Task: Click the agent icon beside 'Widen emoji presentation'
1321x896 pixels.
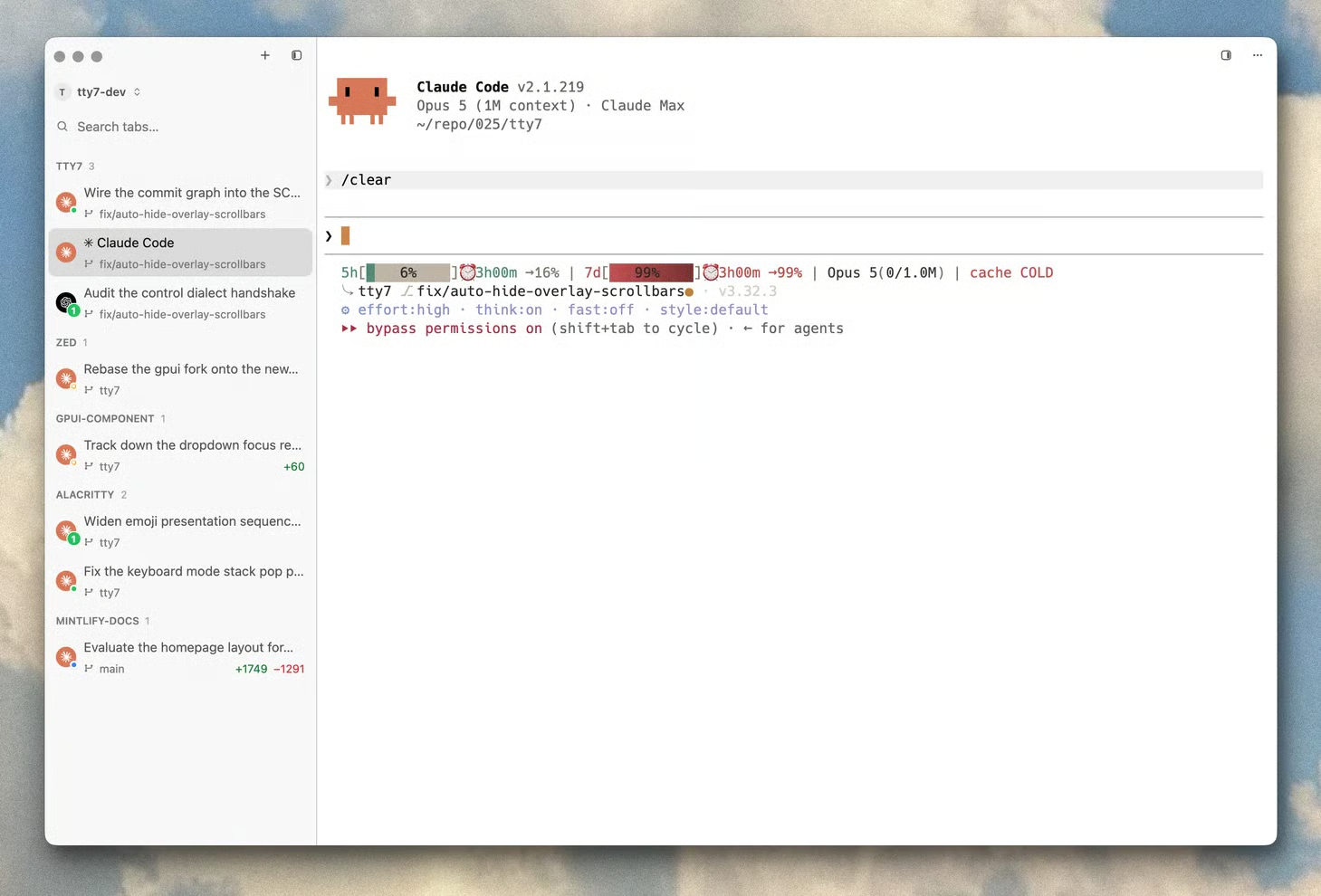Action: click(x=66, y=530)
